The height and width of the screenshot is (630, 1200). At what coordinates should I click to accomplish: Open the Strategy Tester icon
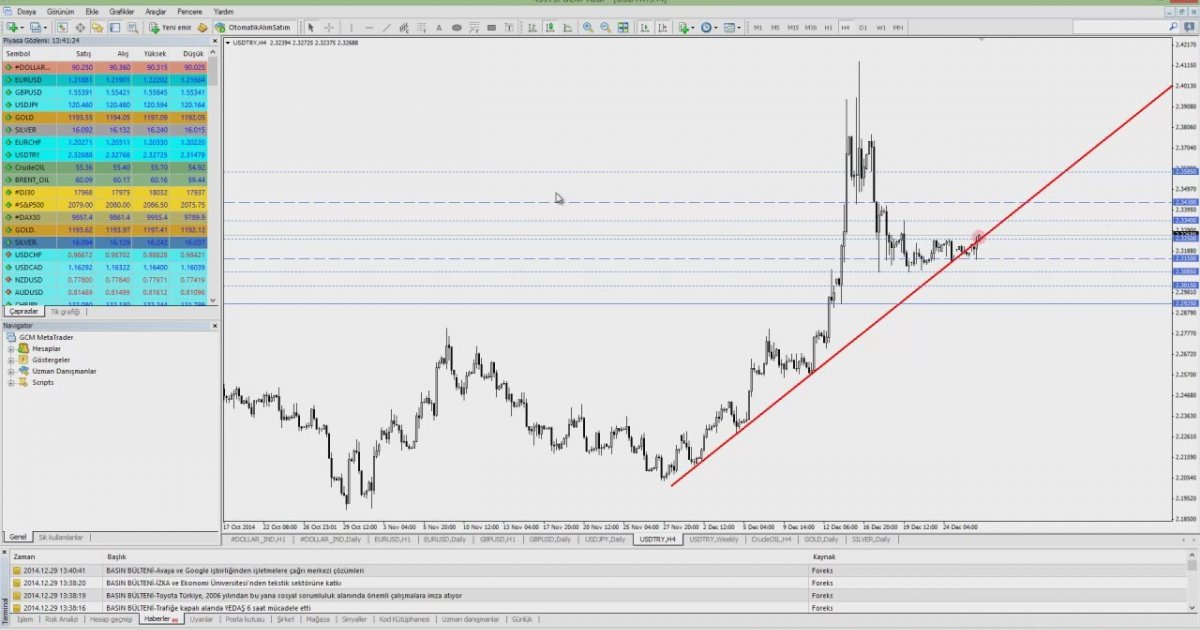tap(131, 27)
